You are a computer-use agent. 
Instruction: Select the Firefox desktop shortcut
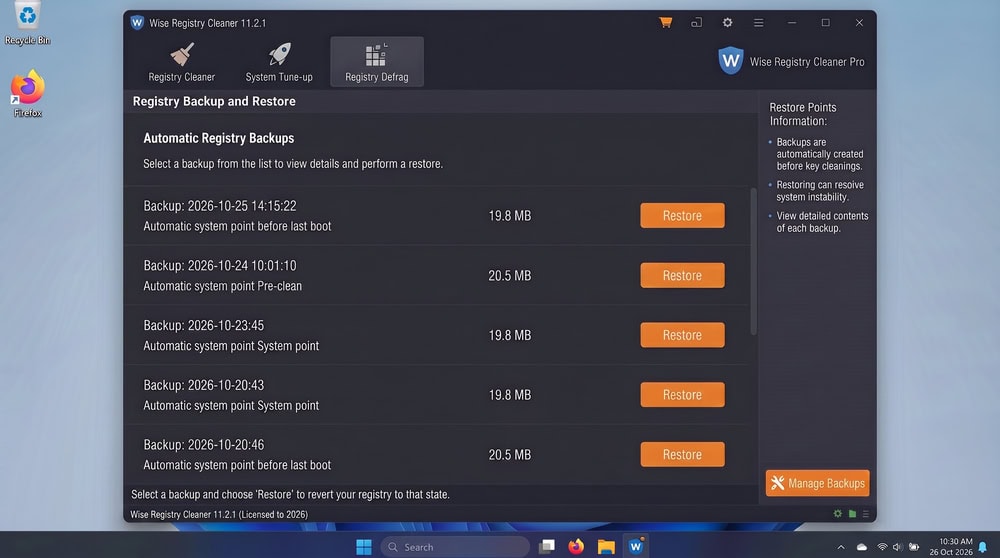tap(27, 94)
